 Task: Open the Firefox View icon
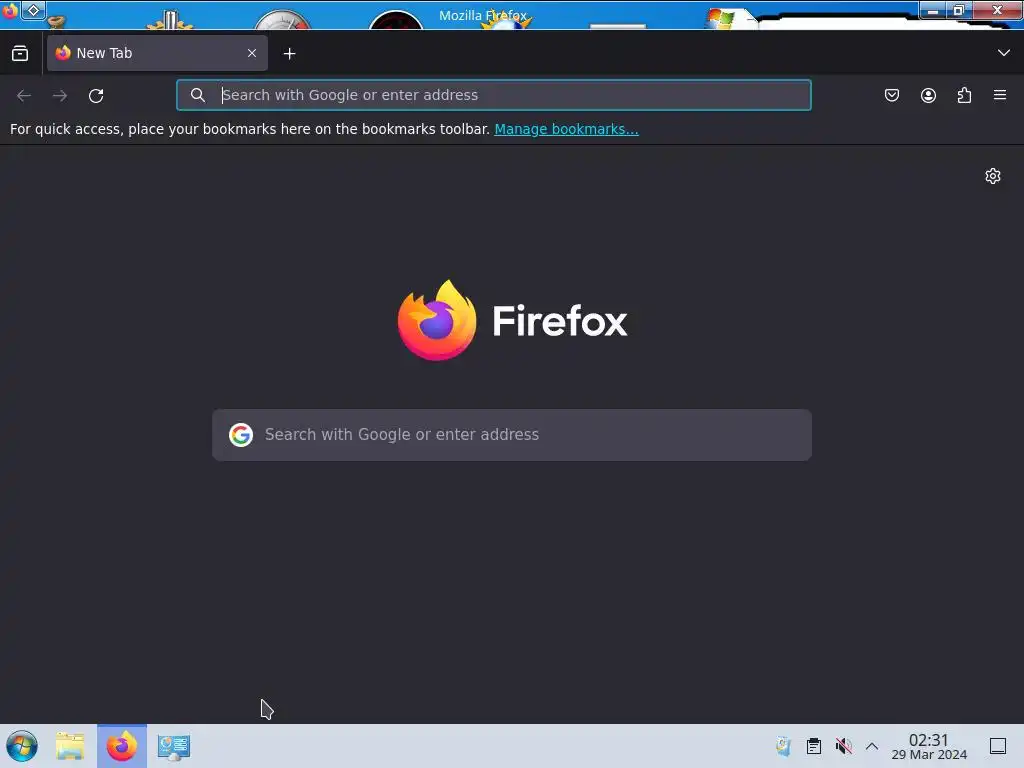pyautogui.click(x=20, y=54)
